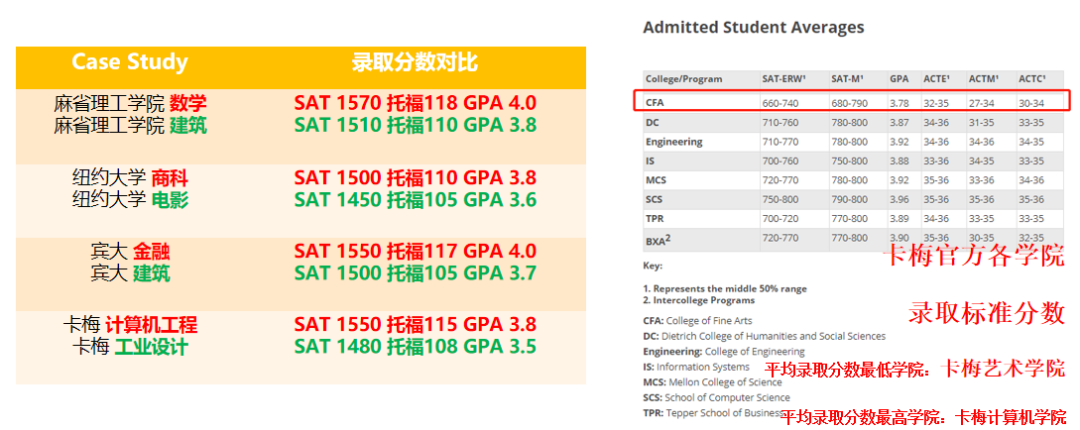Select the '宾大 建筑' row label
This screenshot has height=430, width=1080.
coord(130,274)
